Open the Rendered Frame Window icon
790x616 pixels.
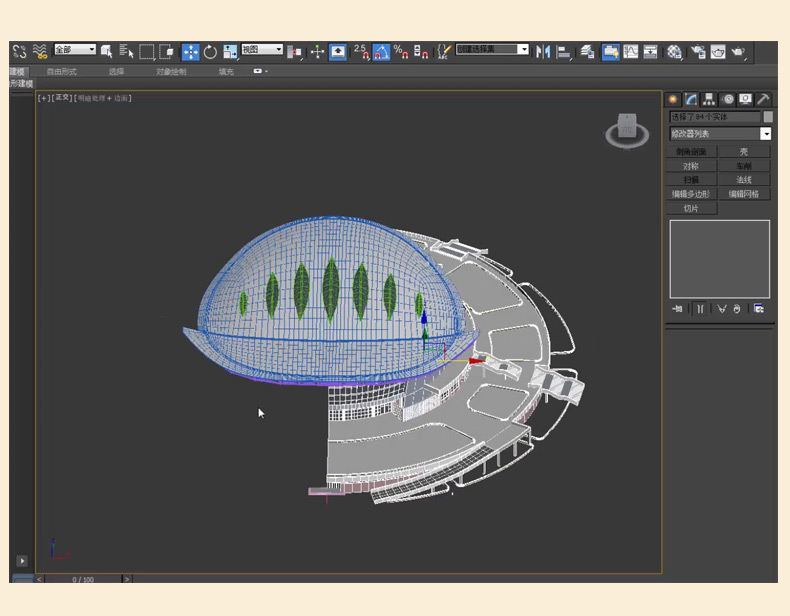pyautogui.click(x=718, y=51)
